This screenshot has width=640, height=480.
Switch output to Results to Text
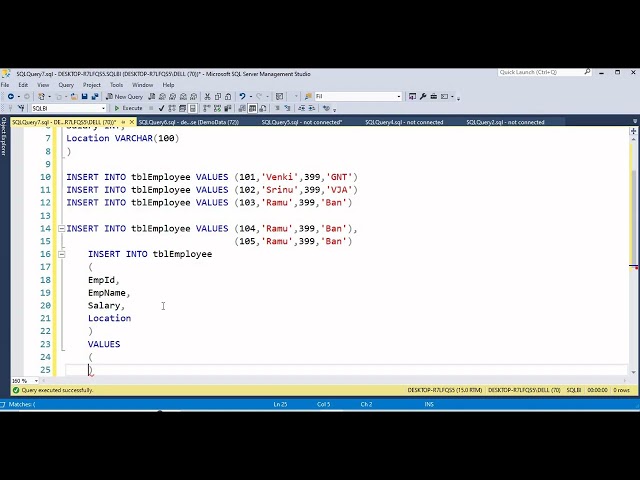point(242,108)
